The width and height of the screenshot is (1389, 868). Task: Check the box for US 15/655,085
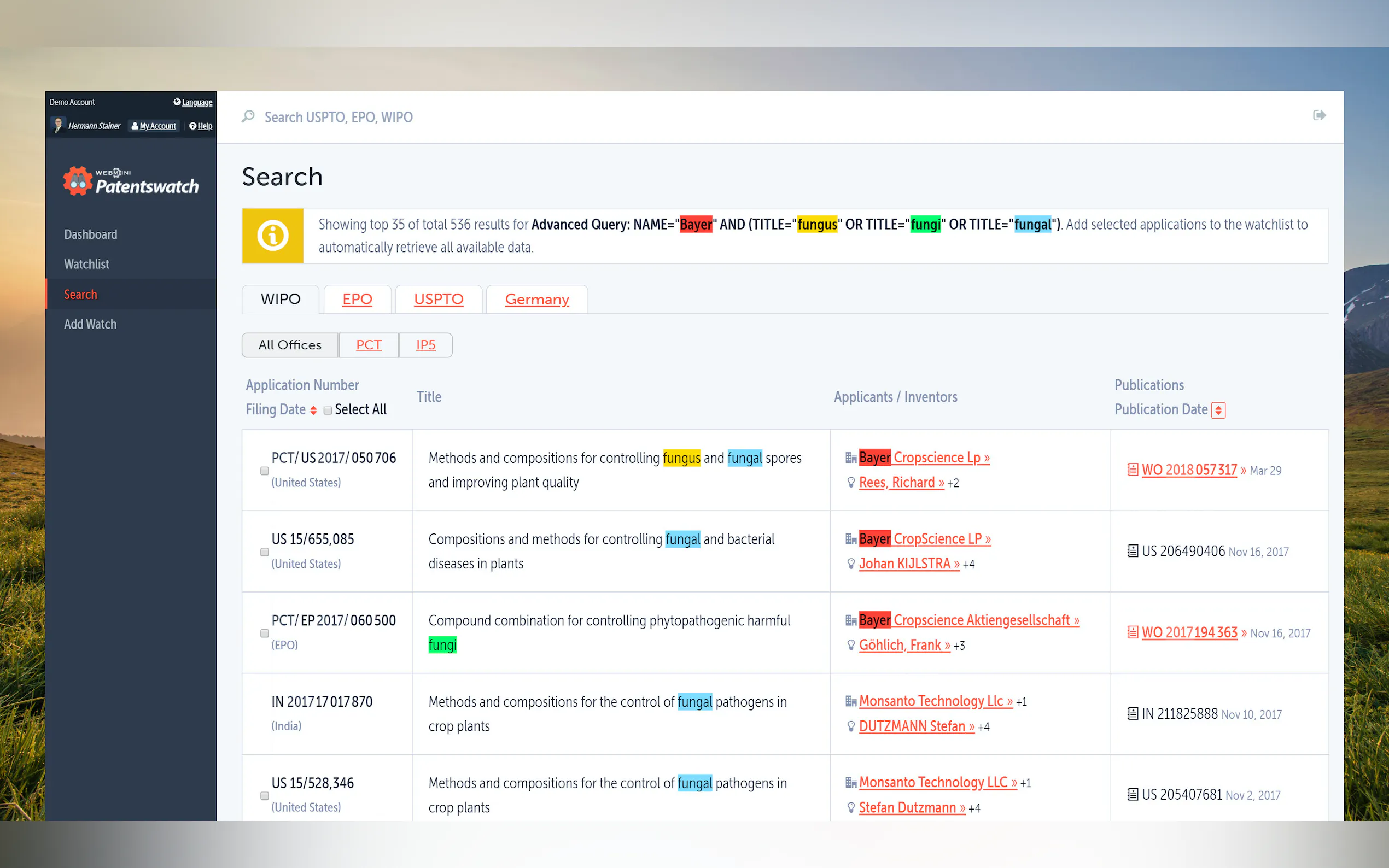(x=265, y=552)
